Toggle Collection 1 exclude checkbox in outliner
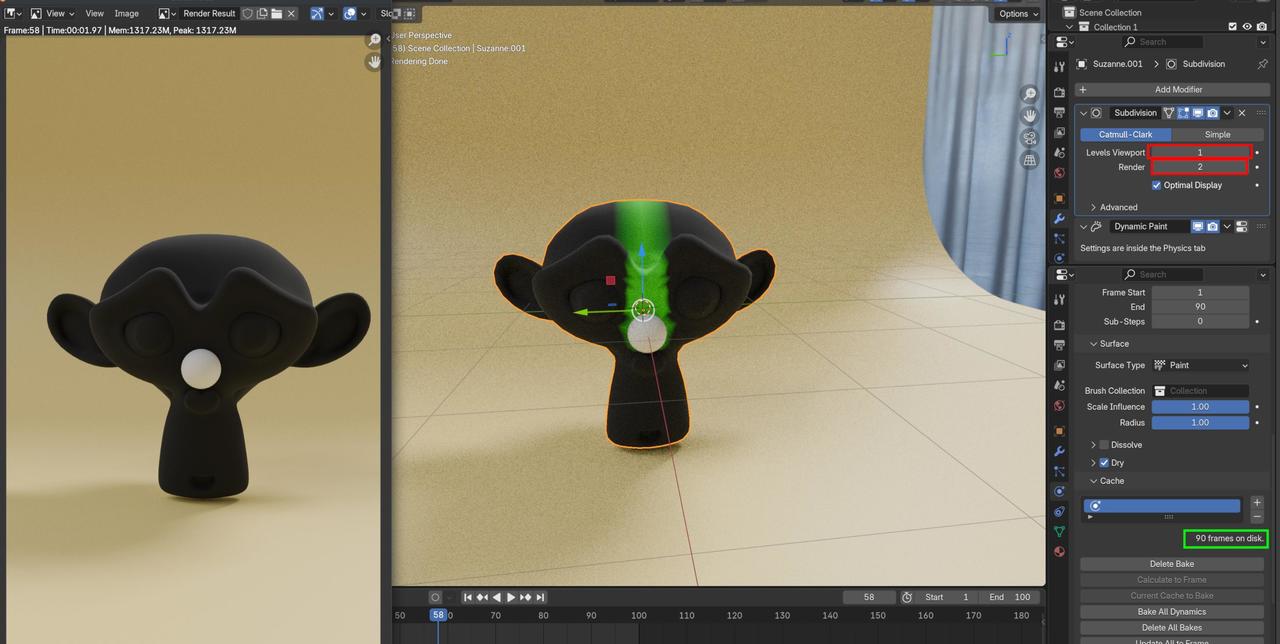Viewport: 1280px width, 644px height. pos(1232,27)
